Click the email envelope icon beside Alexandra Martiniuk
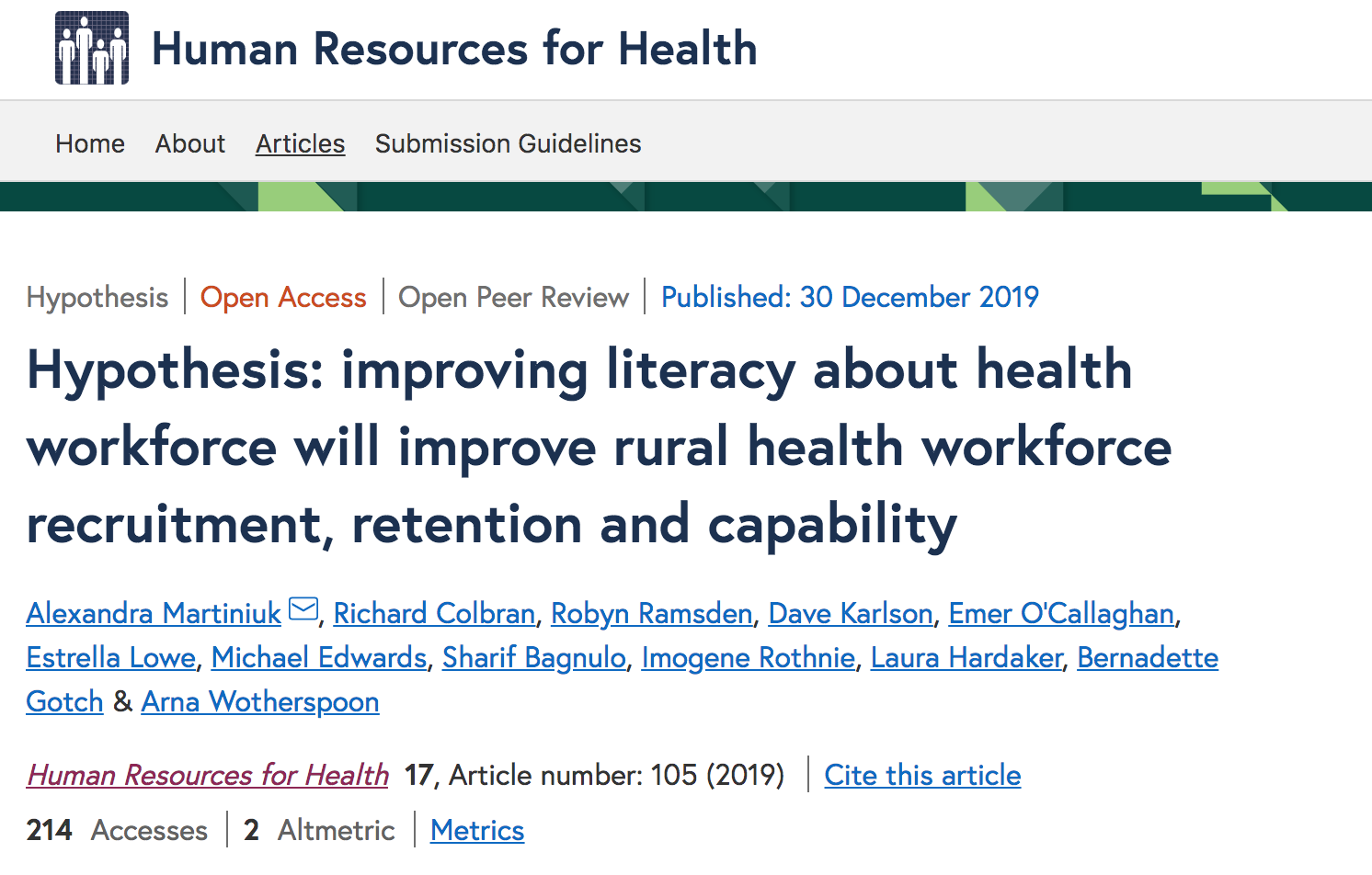 coord(303,609)
